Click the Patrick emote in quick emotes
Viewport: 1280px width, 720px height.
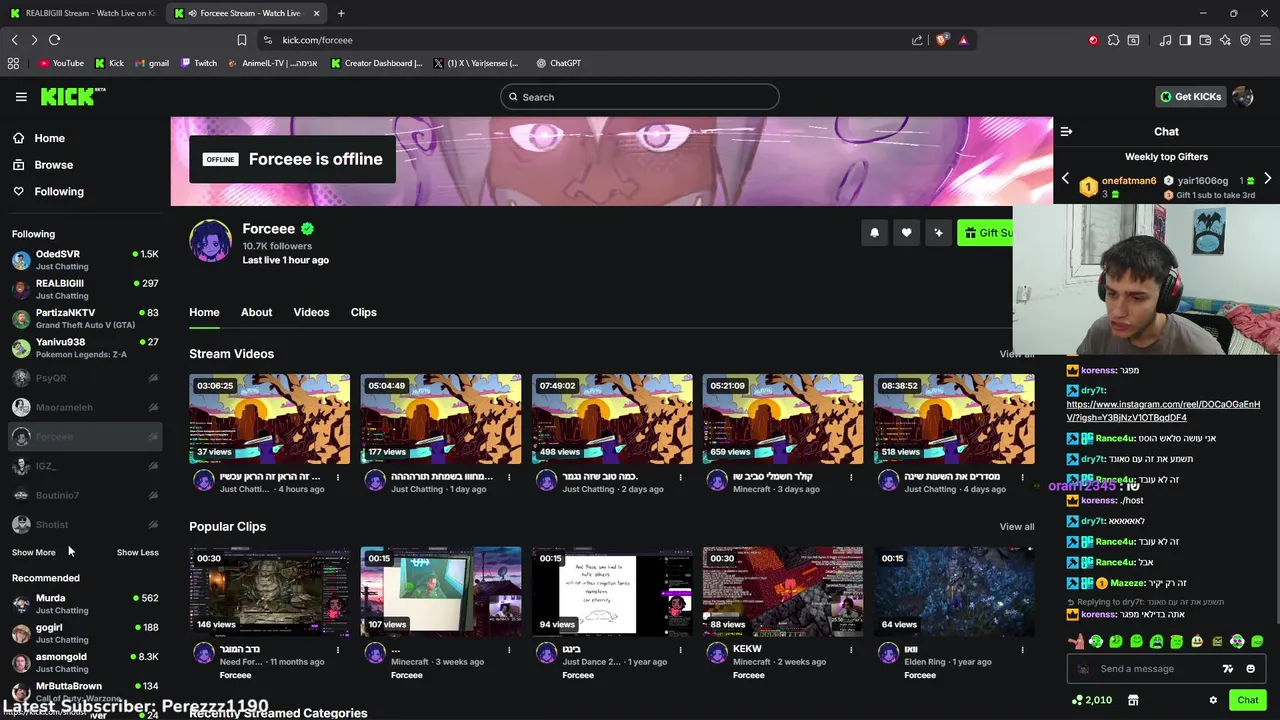click(x=1076, y=642)
